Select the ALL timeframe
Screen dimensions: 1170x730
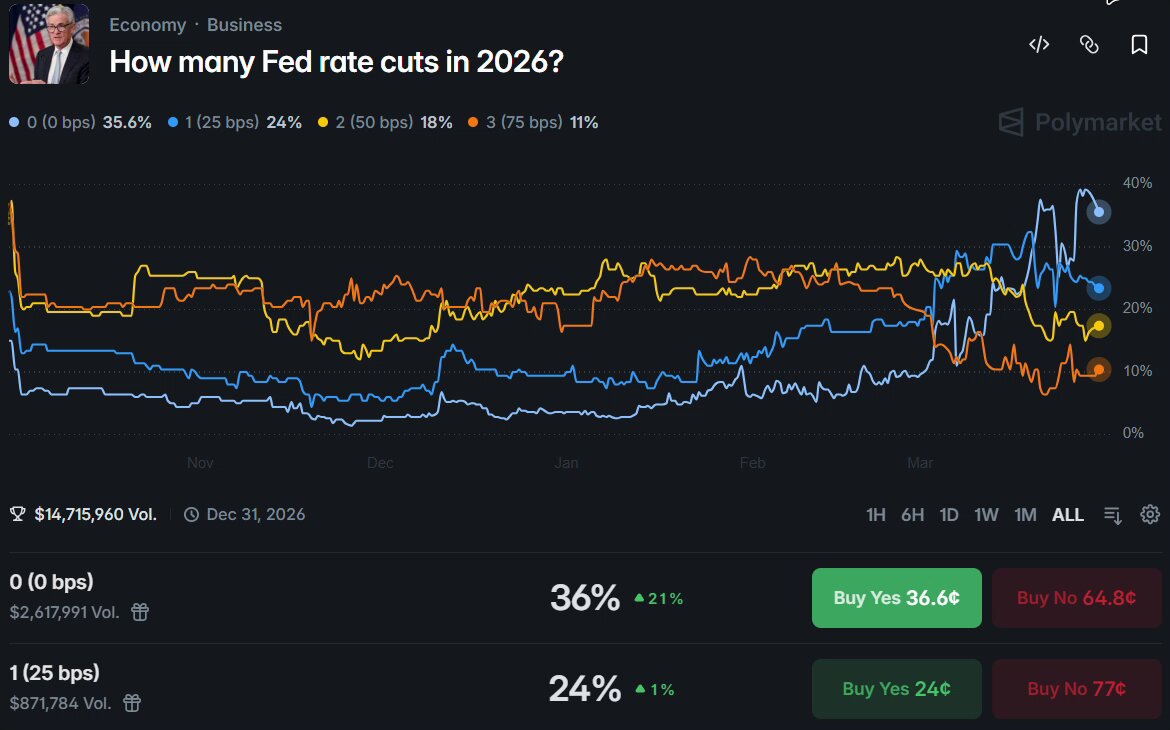point(1068,515)
